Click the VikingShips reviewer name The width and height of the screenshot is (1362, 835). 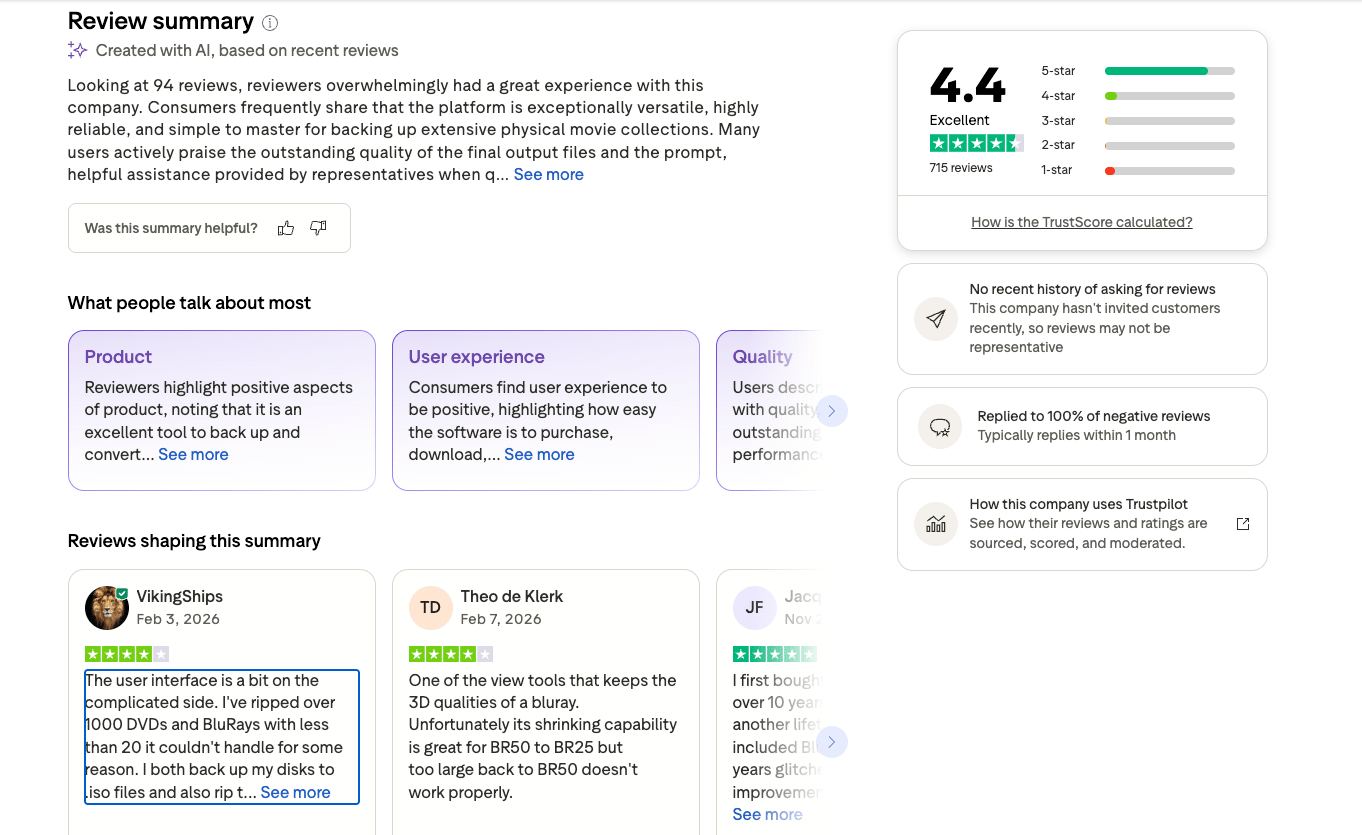point(180,596)
